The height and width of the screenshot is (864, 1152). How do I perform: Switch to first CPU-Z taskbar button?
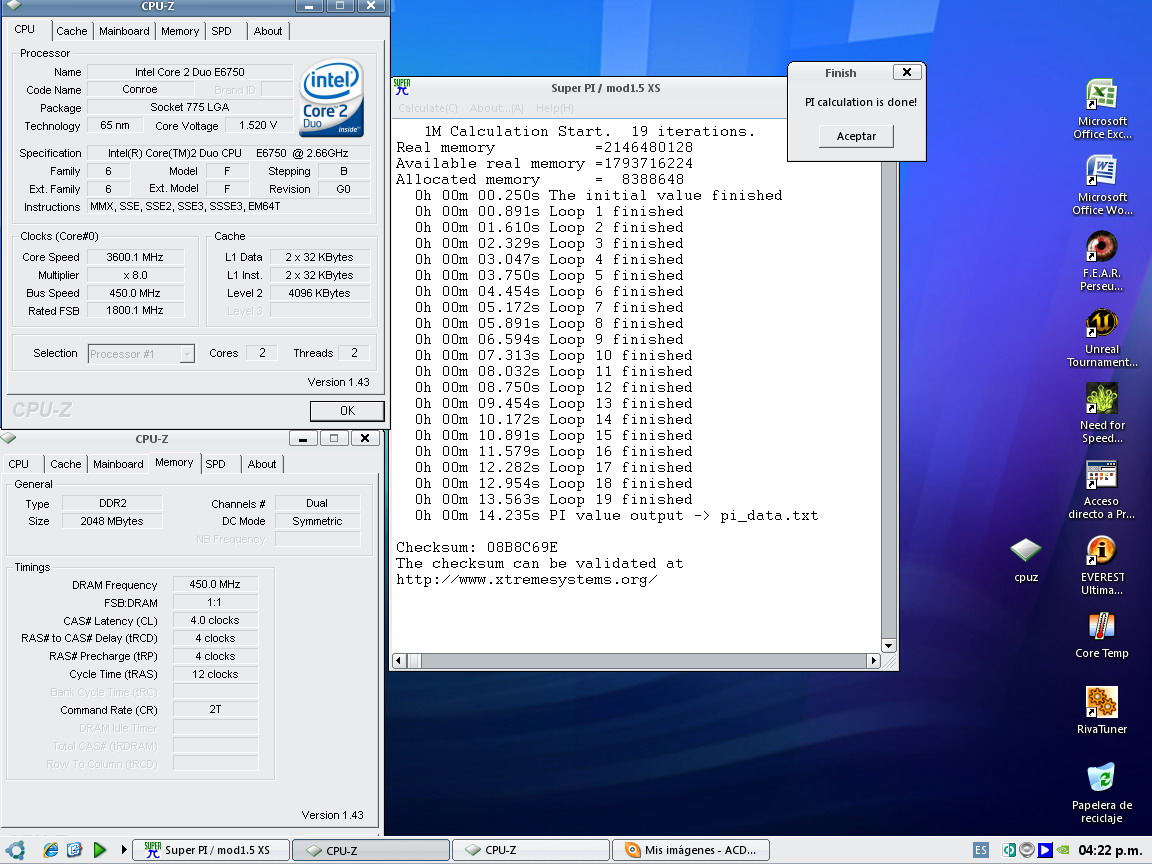[371, 850]
